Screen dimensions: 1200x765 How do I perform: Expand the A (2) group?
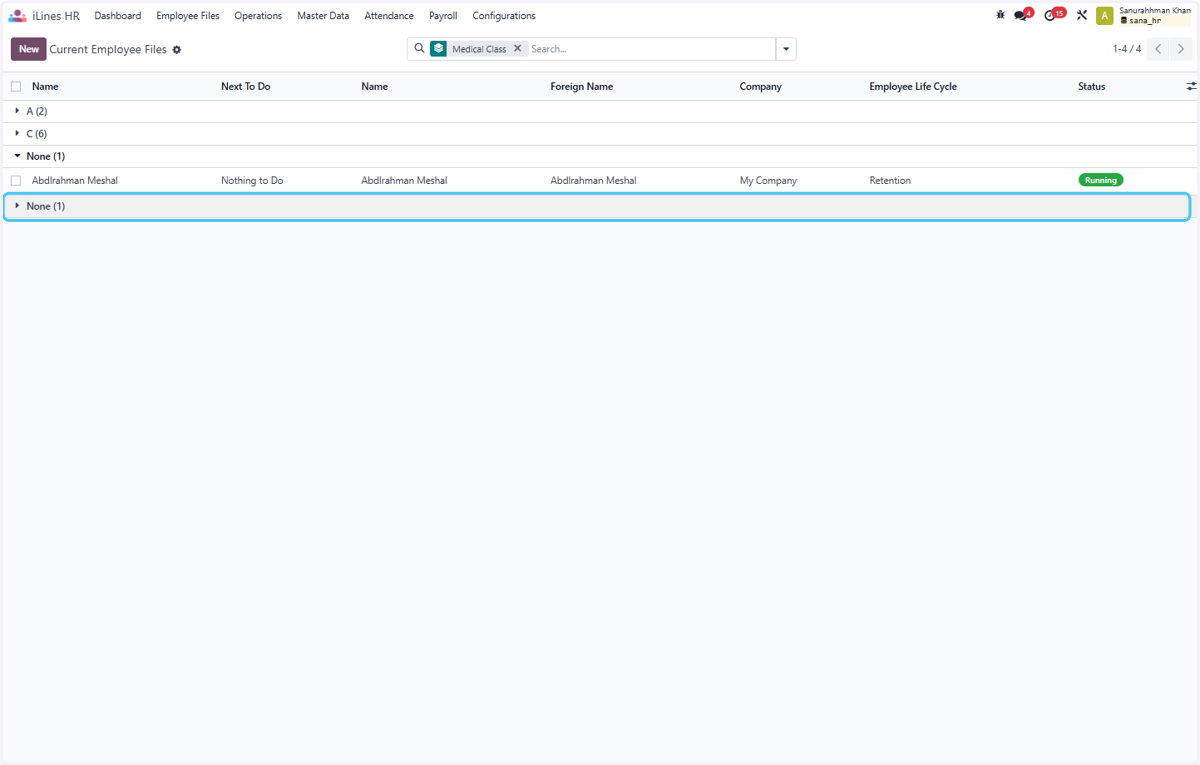600,111
